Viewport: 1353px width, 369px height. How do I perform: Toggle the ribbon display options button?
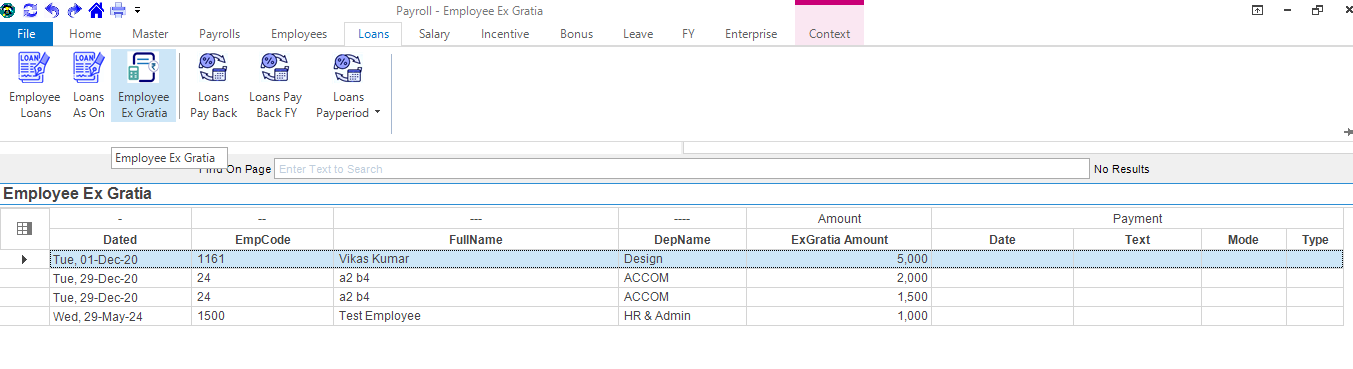coord(1284,10)
